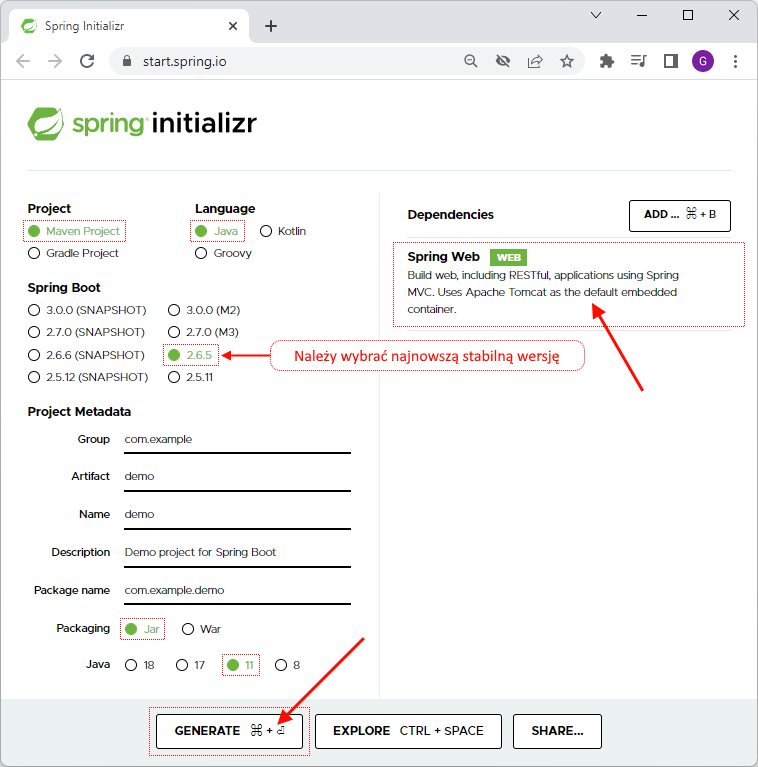This screenshot has height=767, width=758.
Task: Click the Dependencies heading
Action: [450, 215]
